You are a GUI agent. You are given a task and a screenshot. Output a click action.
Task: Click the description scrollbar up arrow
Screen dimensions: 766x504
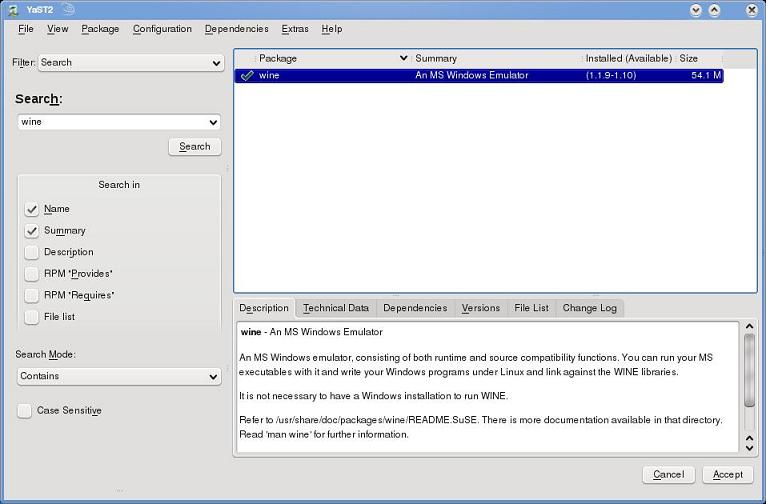click(x=749, y=326)
